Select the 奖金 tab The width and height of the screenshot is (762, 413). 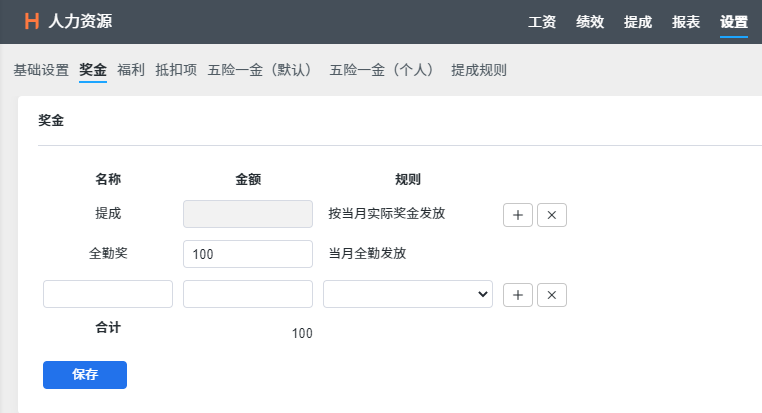coord(93,70)
